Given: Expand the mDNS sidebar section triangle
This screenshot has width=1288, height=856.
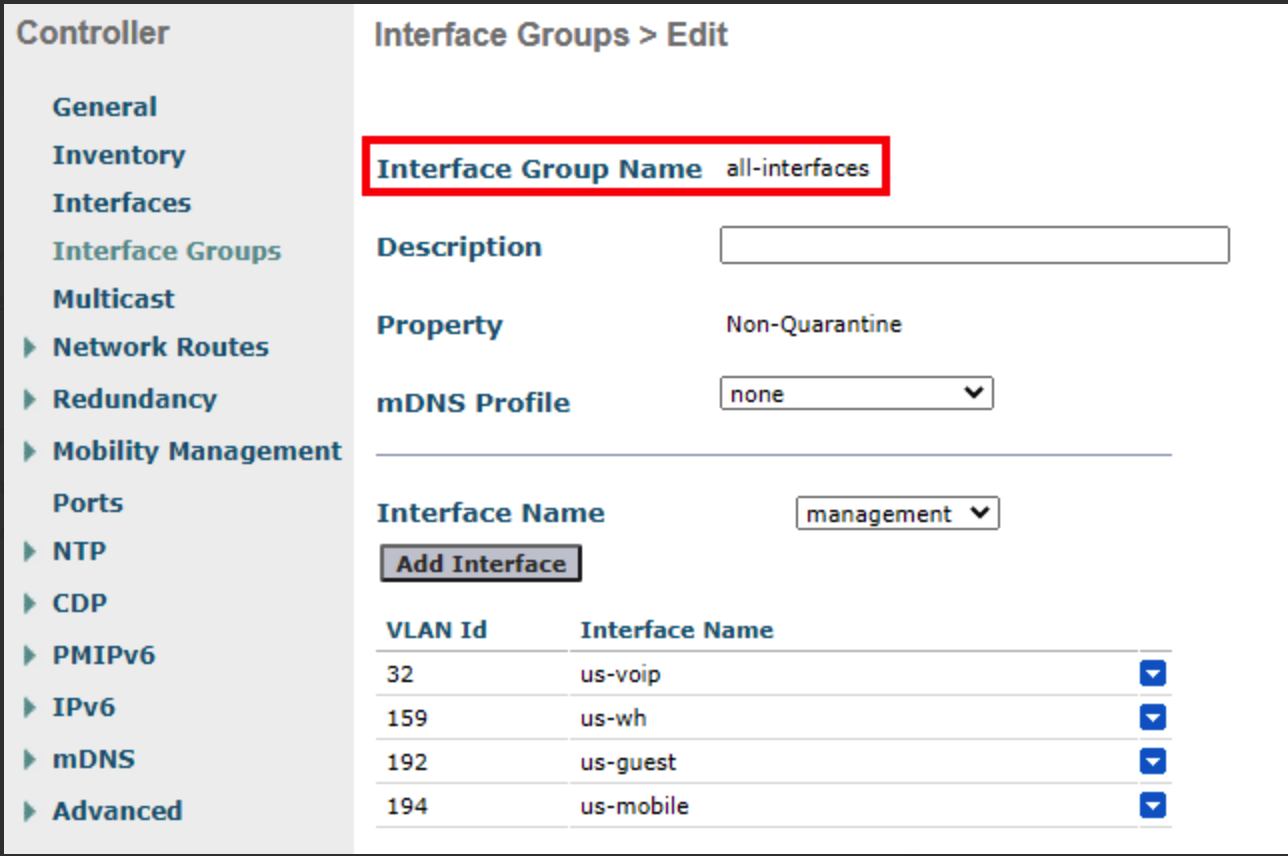Looking at the screenshot, I should [x=30, y=760].
